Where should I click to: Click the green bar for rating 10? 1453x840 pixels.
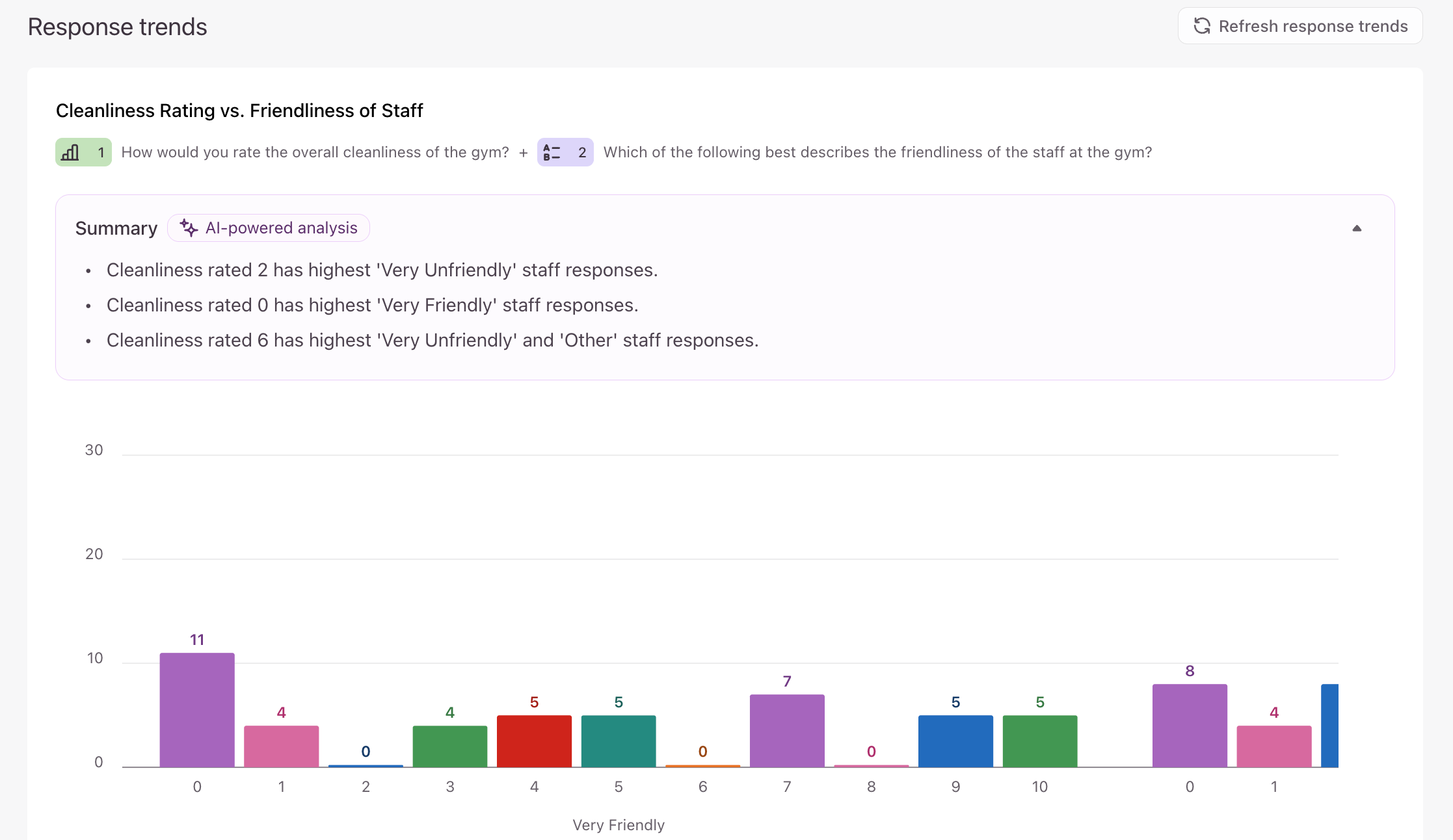click(1040, 741)
